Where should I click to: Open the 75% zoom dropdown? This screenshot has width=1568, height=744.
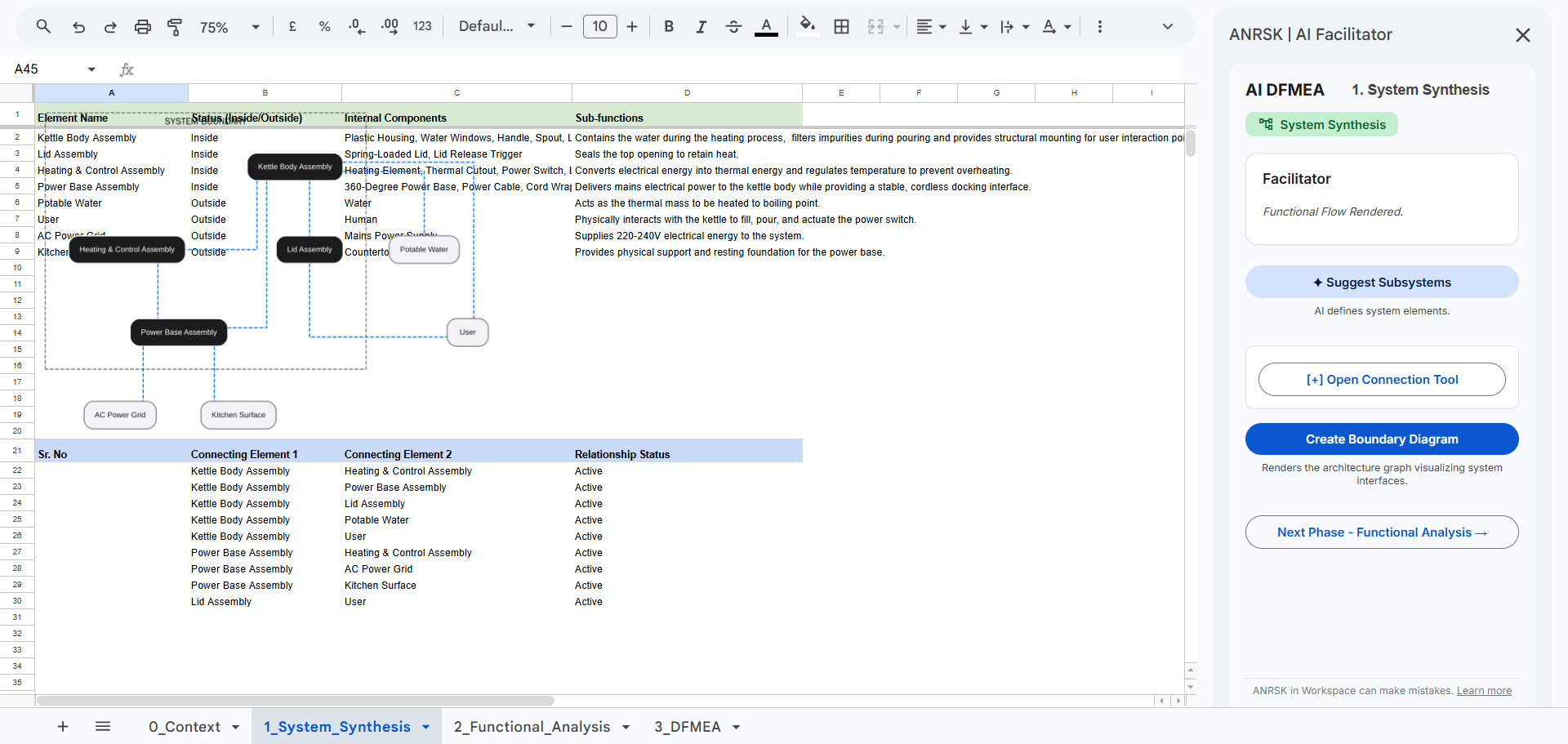(229, 27)
